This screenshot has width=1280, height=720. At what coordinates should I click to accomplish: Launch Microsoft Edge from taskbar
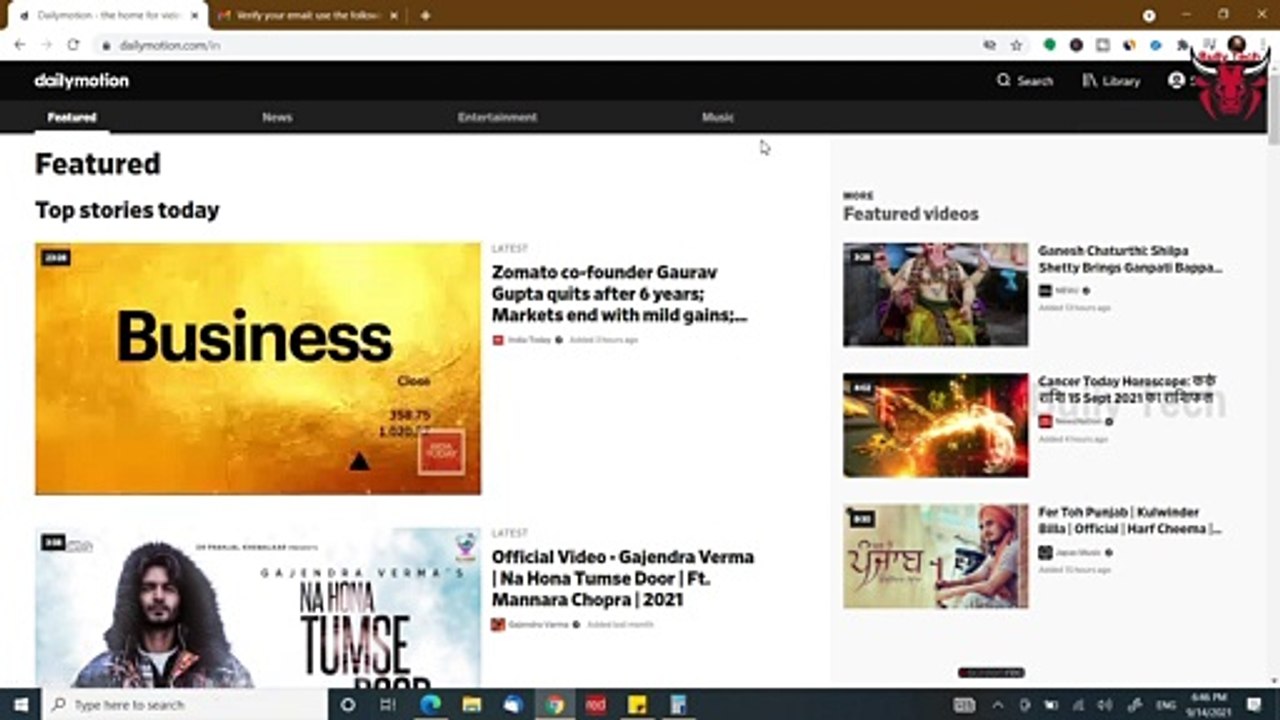coord(430,705)
